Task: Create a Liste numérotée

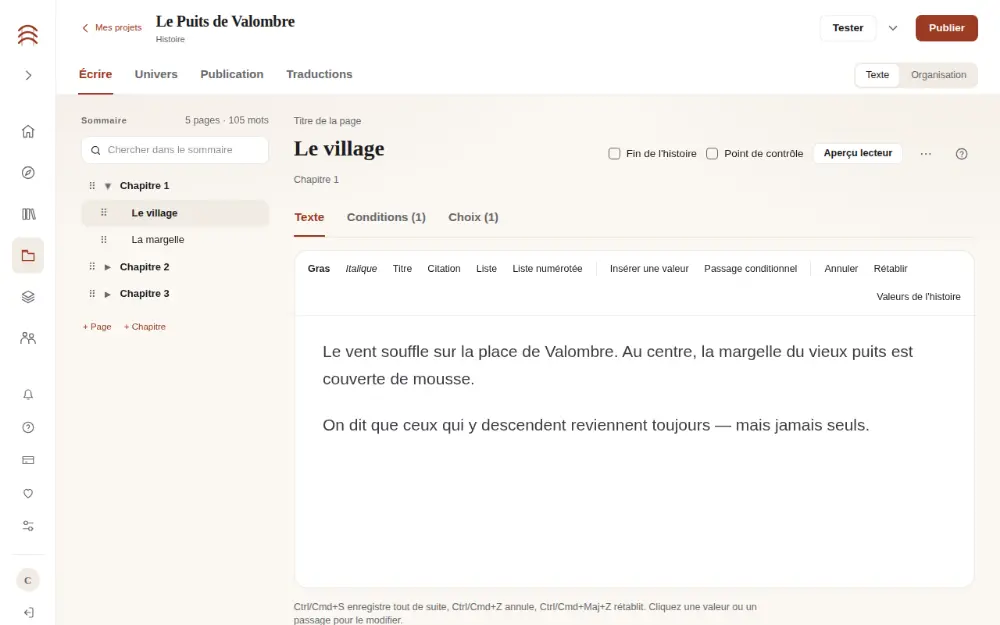Action: (x=547, y=268)
